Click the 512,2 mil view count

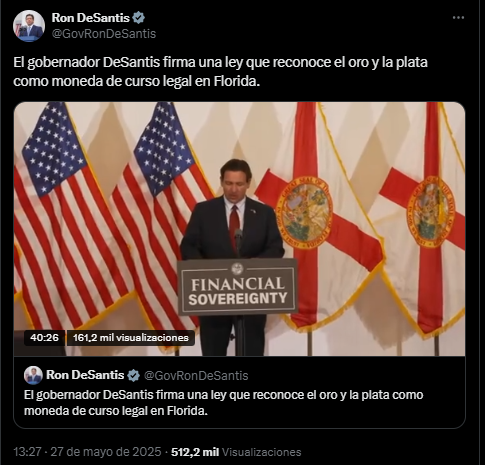tap(195, 452)
